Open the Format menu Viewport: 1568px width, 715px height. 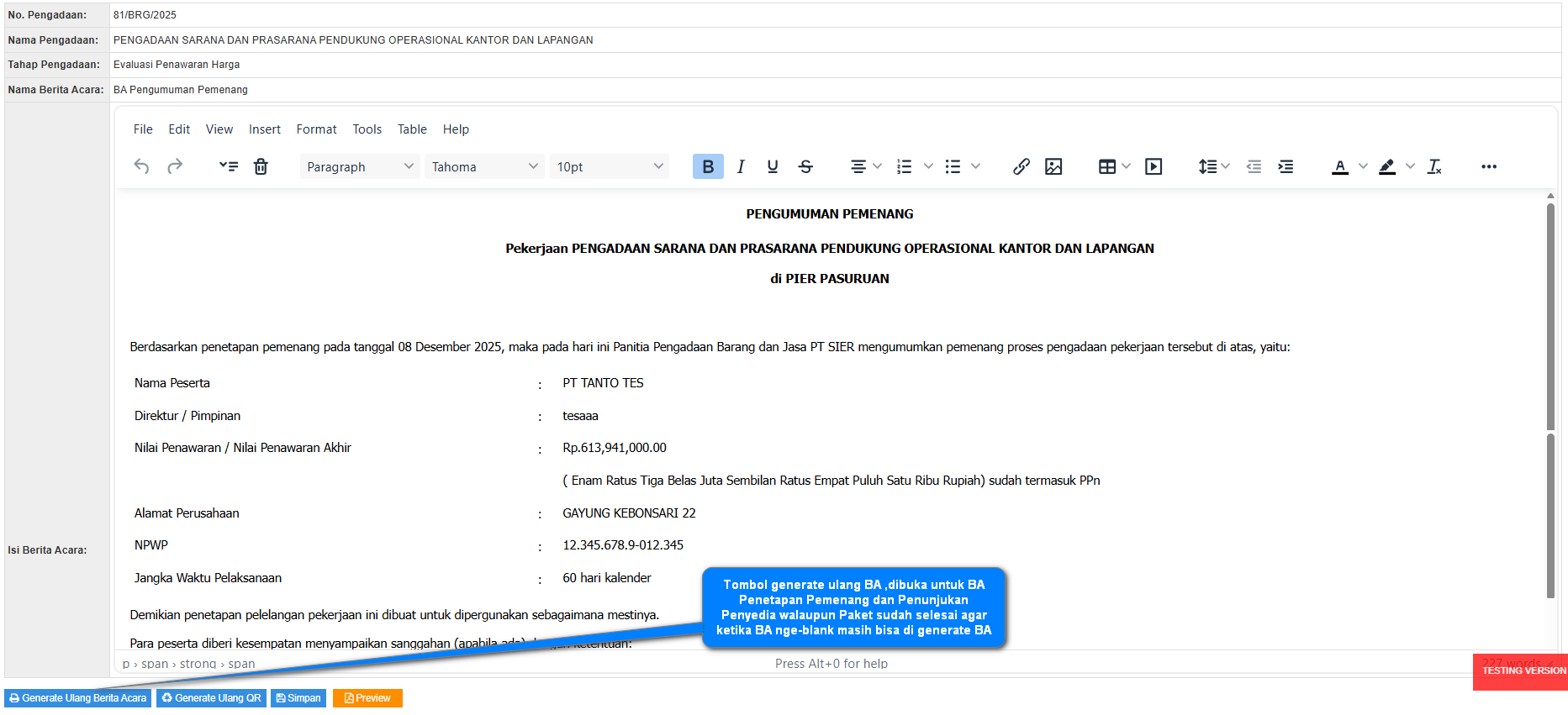click(316, 129)
